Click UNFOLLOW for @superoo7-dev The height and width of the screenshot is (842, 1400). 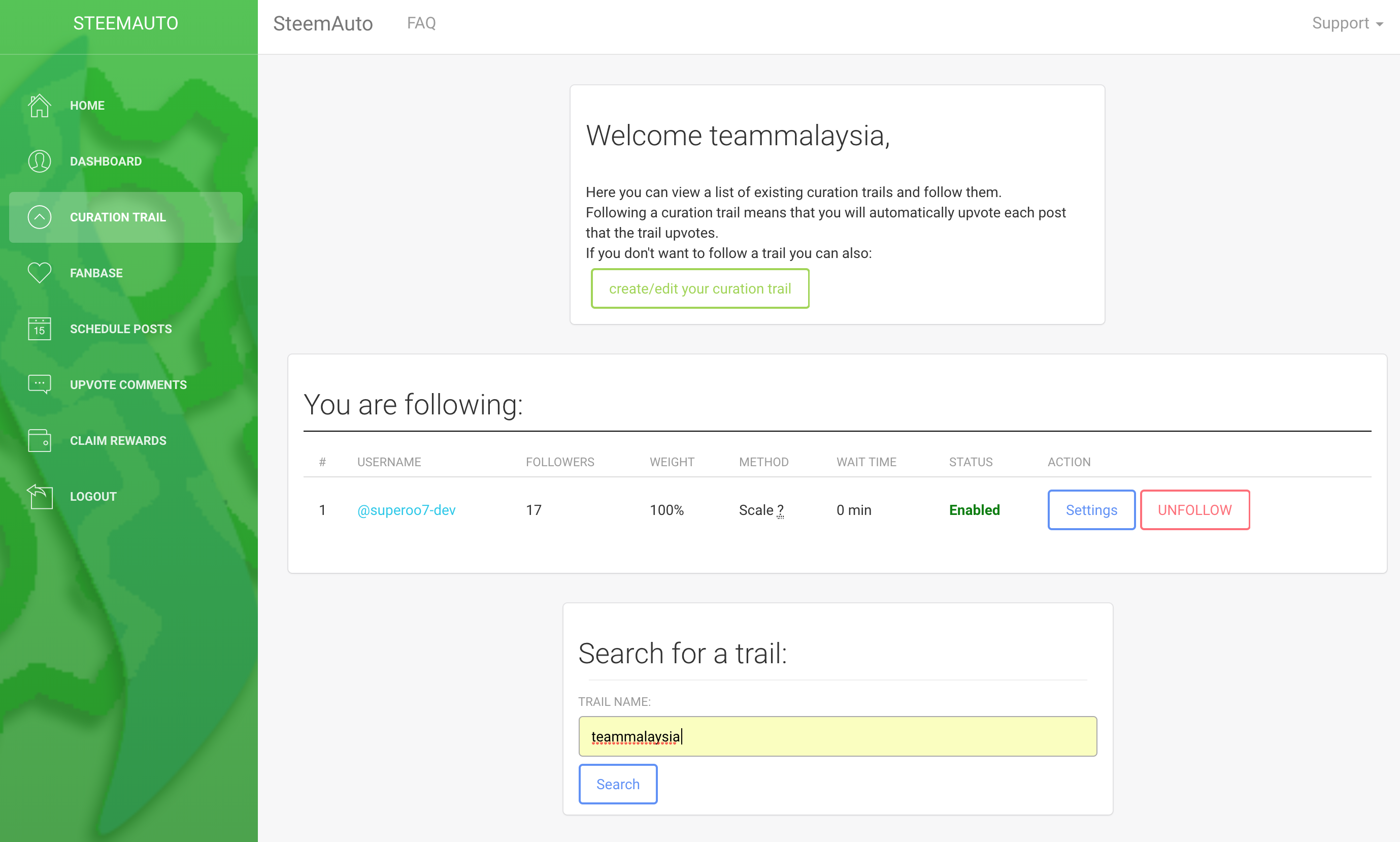pos(1195,510)
